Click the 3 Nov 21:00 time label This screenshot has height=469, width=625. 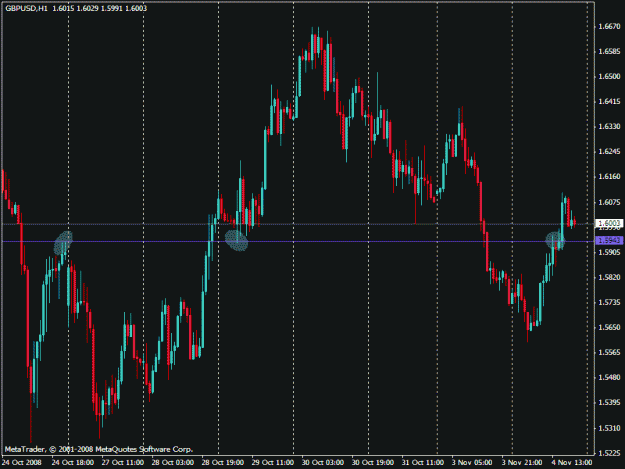[x=522, y=463]
